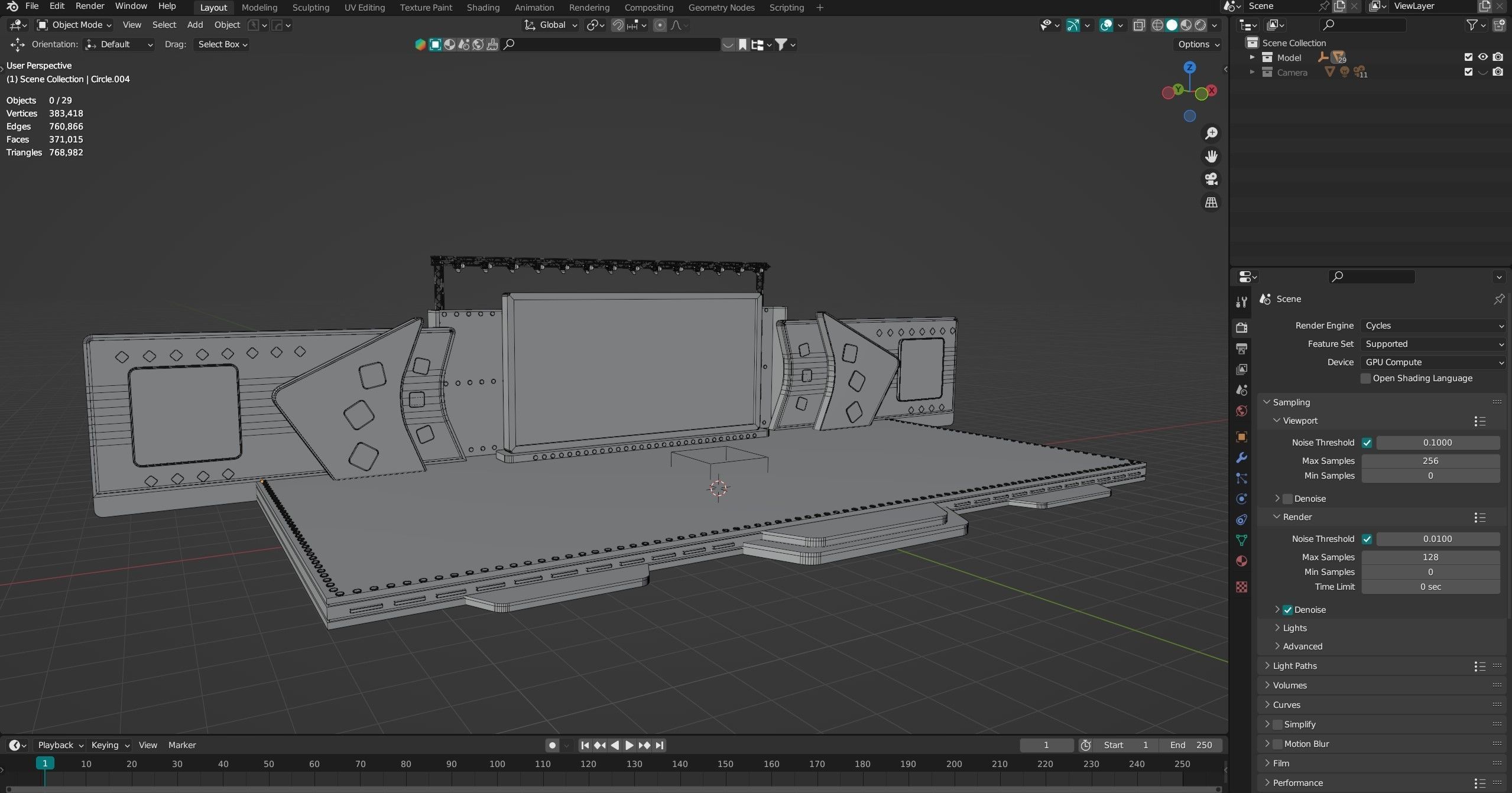Toggle camera view with camera icon
Image resolution: width=1512 pixels, height=793 pixels.
1211,179
